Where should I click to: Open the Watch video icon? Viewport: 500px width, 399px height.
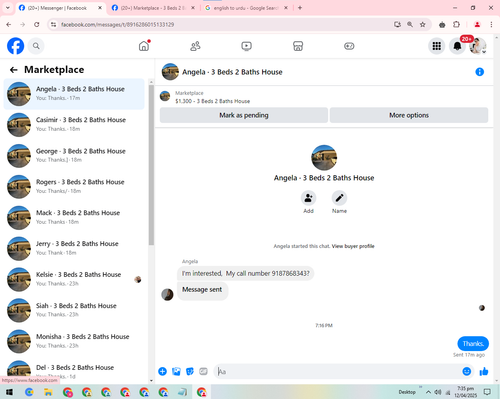click(x=246, y=46)
